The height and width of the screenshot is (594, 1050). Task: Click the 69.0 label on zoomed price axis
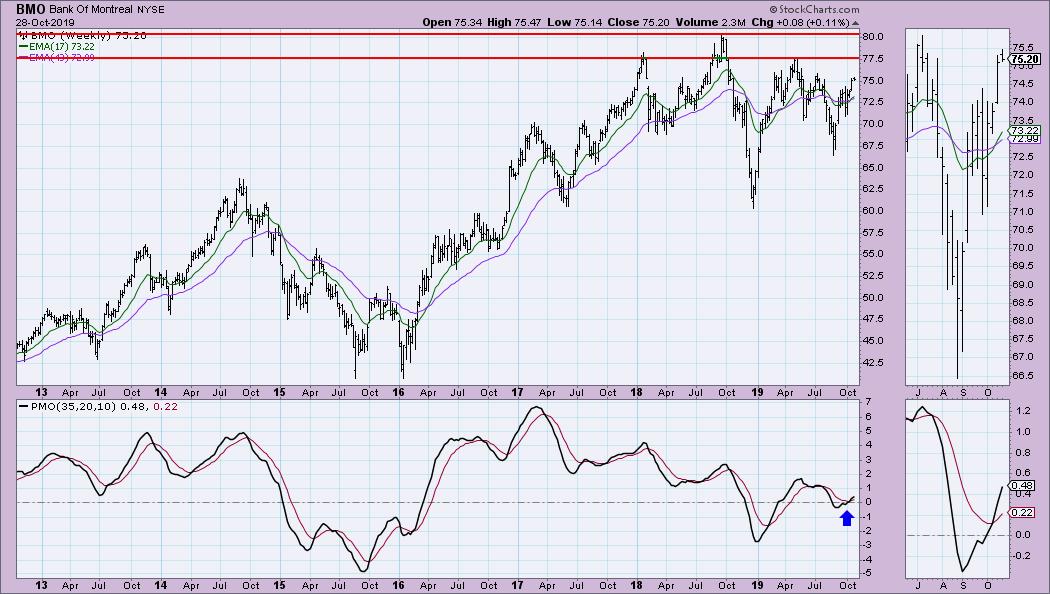click(1023, 284)
